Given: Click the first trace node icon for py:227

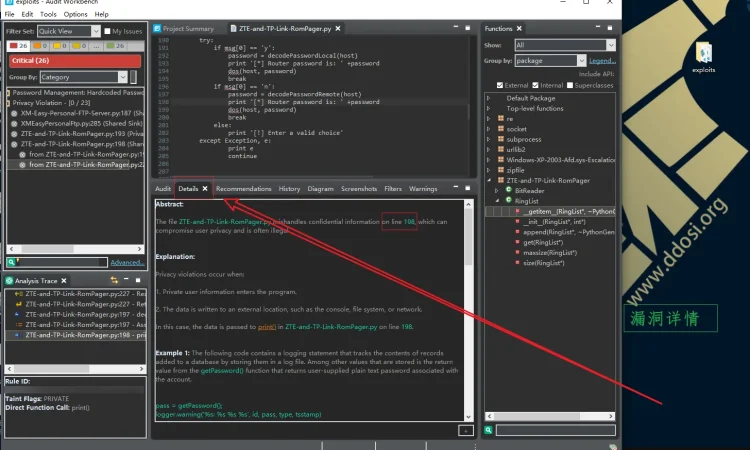Looking at the screenshot, I should [18, 294].
